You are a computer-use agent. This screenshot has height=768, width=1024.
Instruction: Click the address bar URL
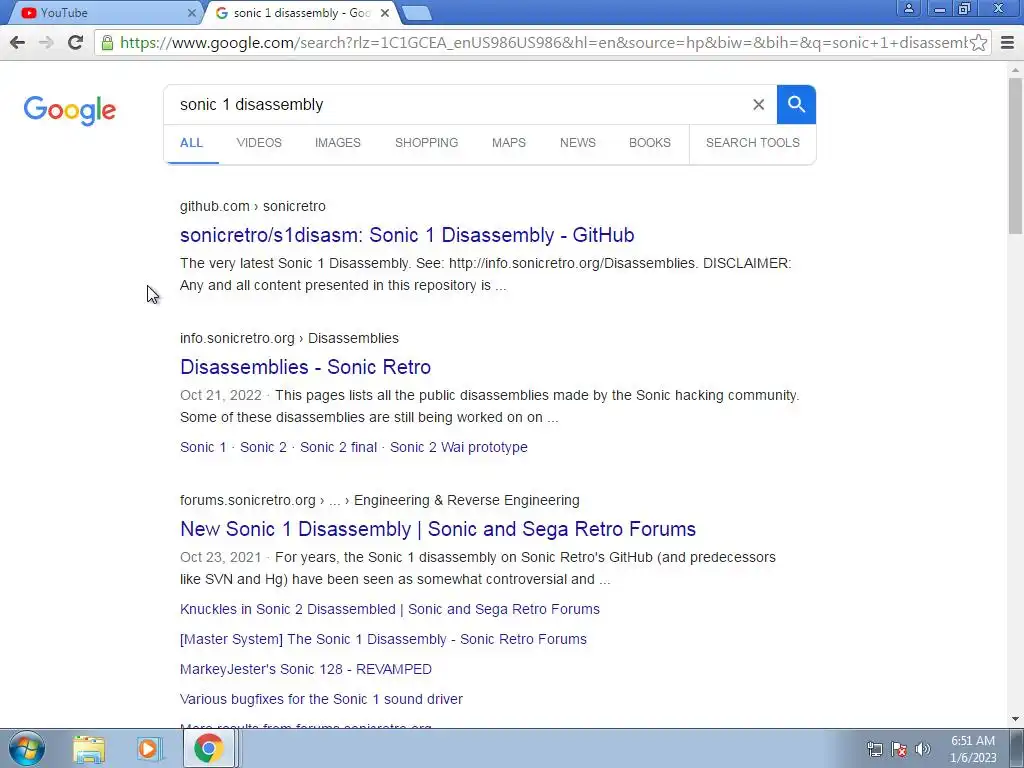[x=542, y=43]
